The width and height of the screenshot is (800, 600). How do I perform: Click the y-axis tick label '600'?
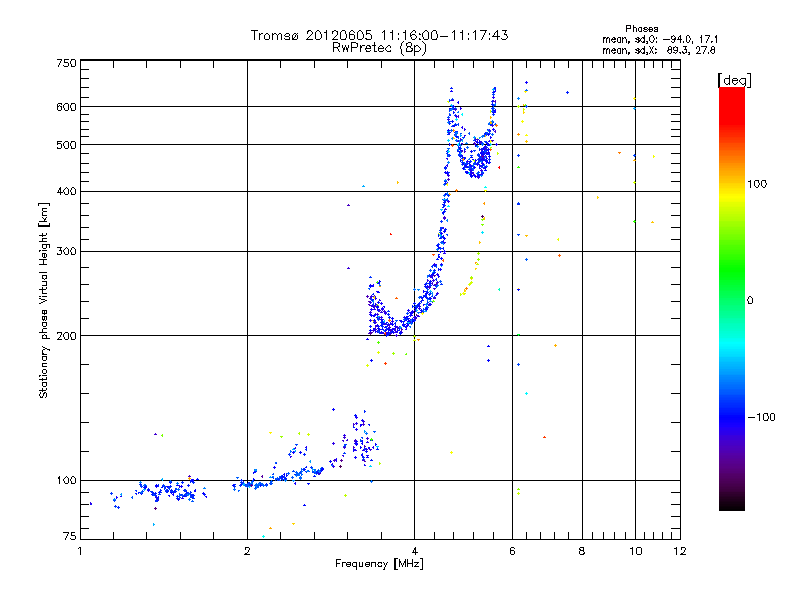click(x=66, y=107)
